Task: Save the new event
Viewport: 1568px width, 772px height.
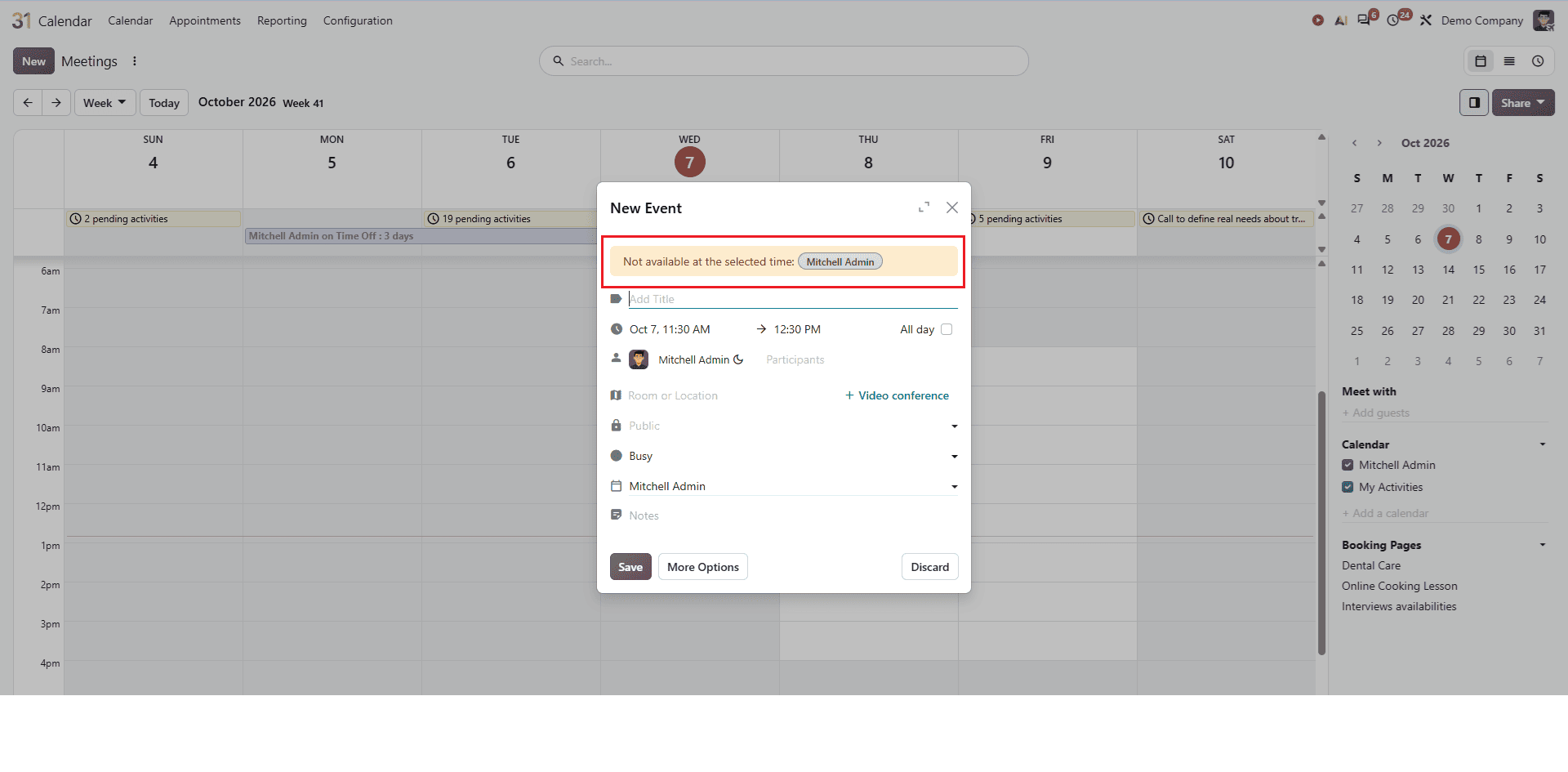Action: [x=630, y=567]
